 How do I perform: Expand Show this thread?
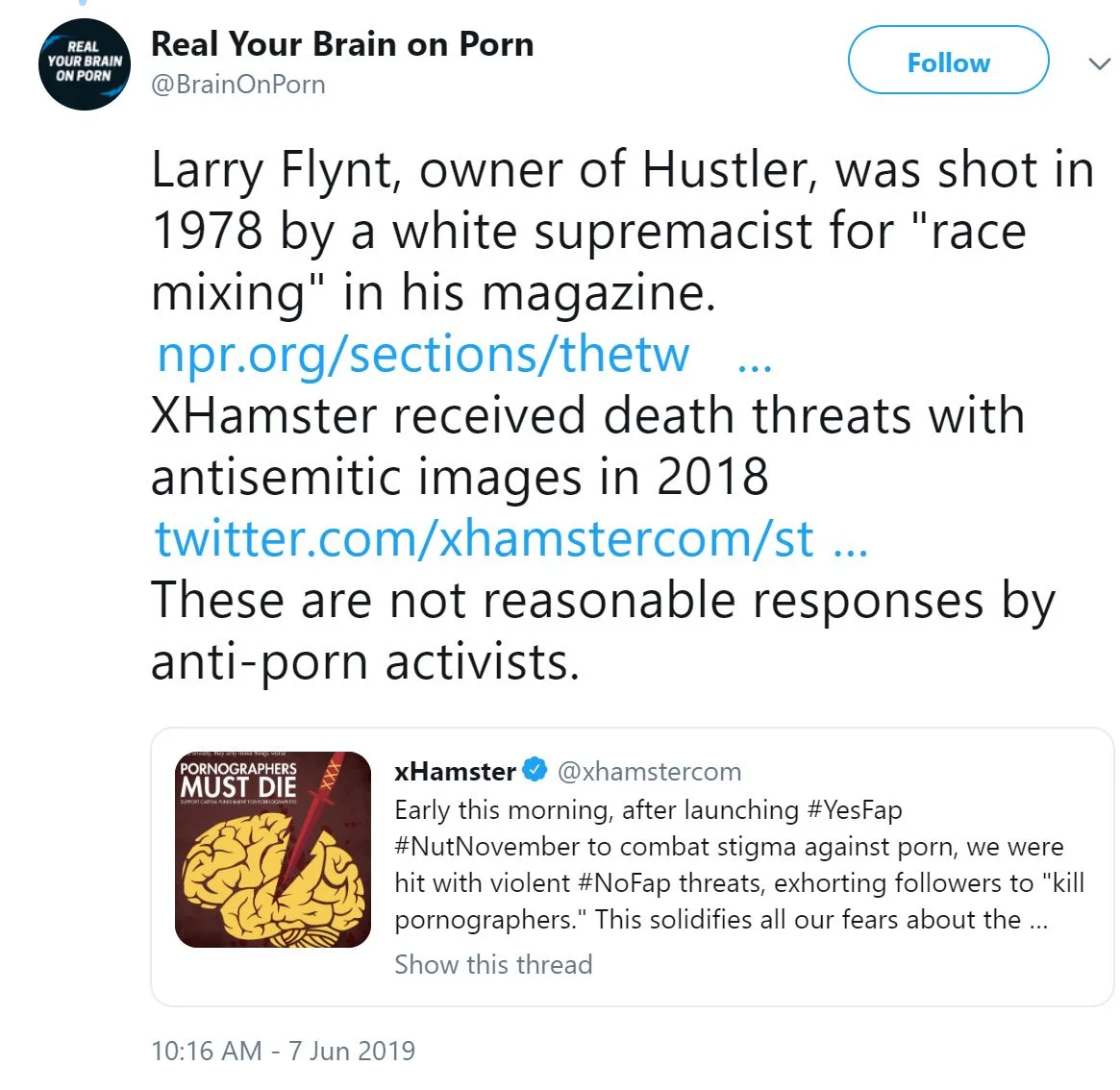tap(493, 964)
